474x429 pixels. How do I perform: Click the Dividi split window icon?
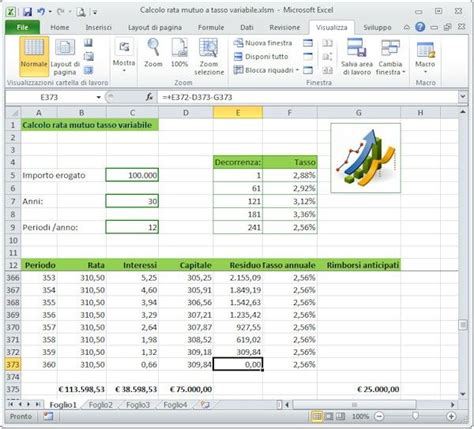[x=308, y=43]
